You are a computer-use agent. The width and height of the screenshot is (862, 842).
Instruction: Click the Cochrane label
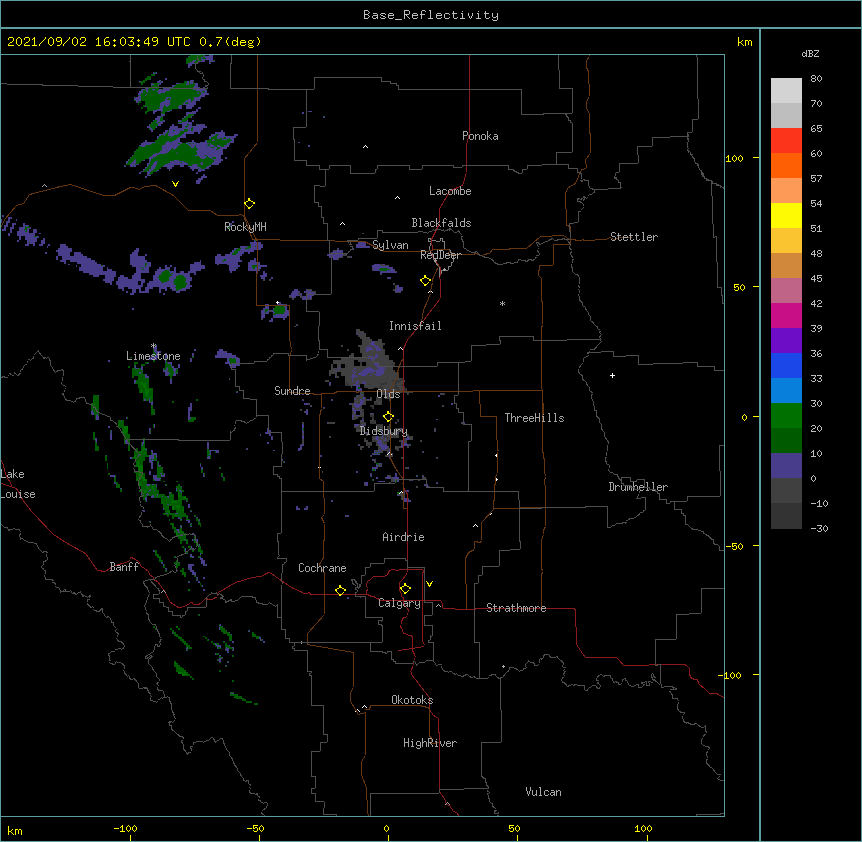[x=322, y=568]
